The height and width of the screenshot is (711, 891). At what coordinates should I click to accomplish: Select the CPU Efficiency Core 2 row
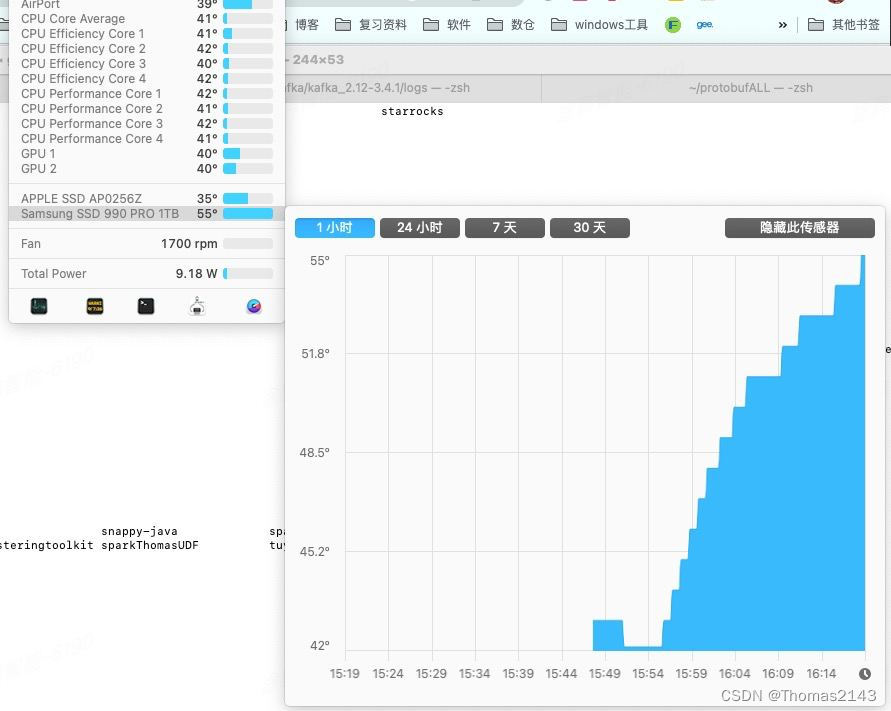tap(147, 49)
